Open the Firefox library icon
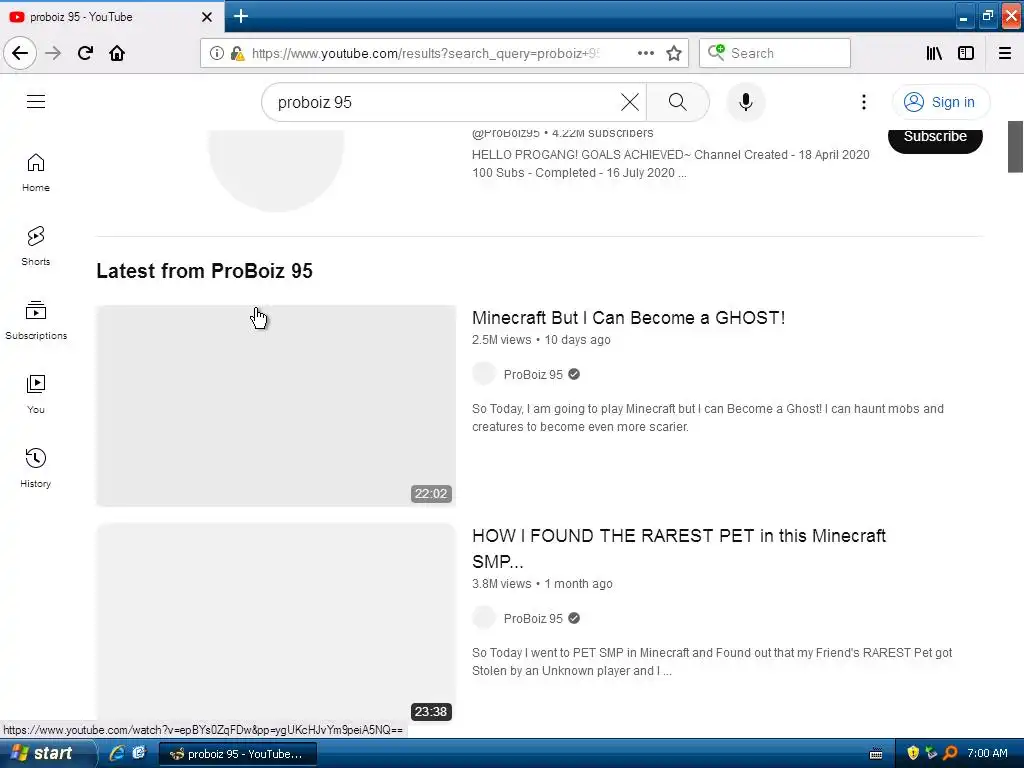Screen dimensions: 1024x768 click(x=934, y=53)
